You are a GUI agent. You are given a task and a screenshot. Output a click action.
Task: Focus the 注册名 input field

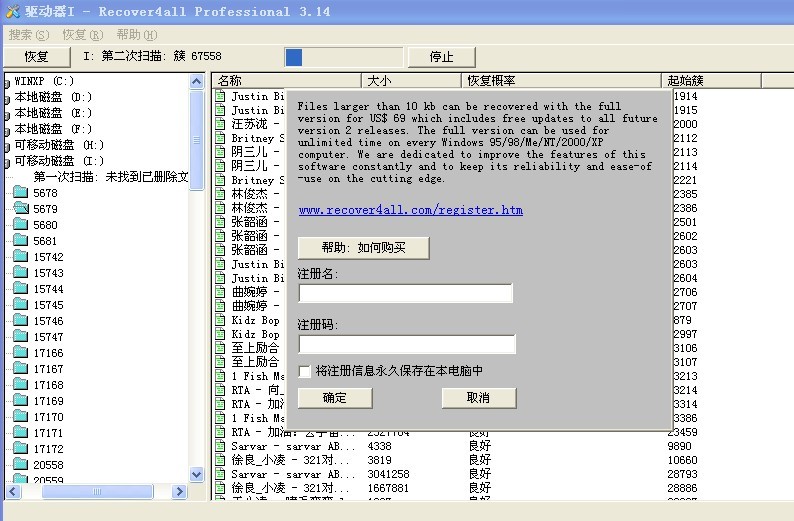[406, 293]
